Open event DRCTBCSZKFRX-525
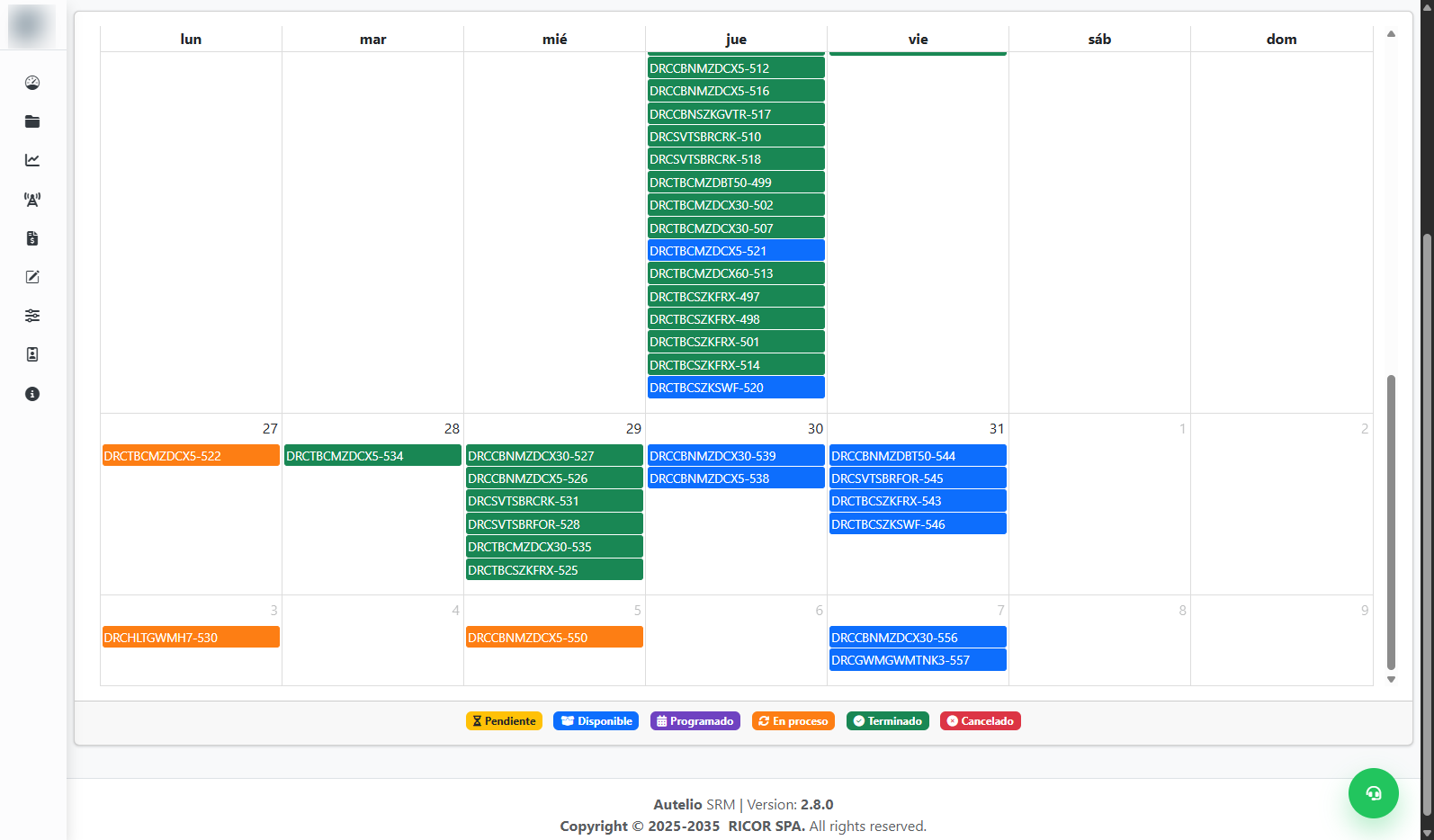 [554, 570]
